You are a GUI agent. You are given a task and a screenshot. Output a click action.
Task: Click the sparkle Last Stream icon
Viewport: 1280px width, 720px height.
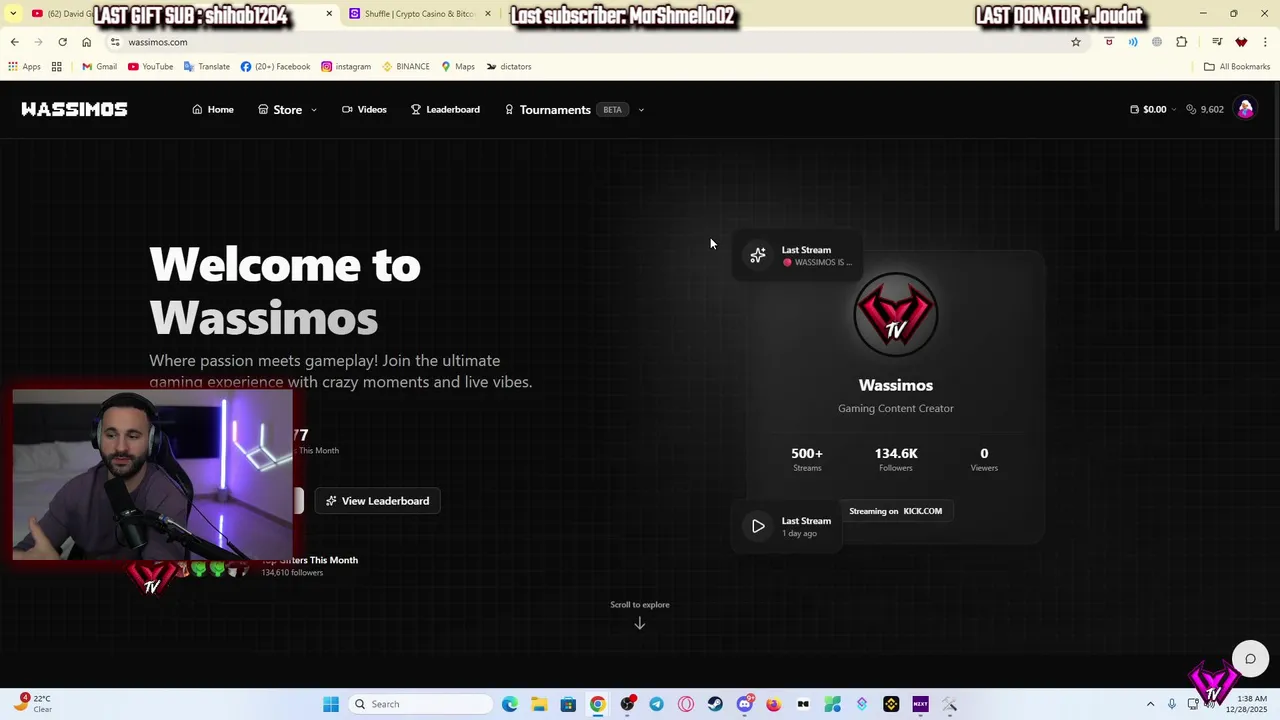pos(758,255)
